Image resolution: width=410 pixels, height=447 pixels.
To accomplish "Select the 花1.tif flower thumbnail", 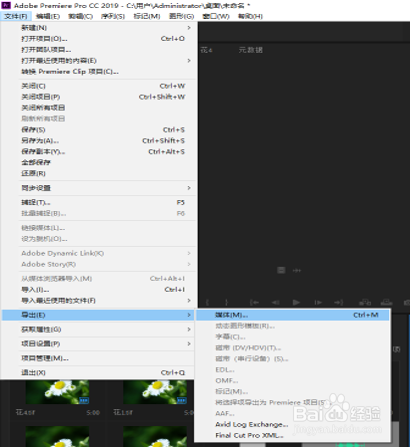I will coord(155,392).
